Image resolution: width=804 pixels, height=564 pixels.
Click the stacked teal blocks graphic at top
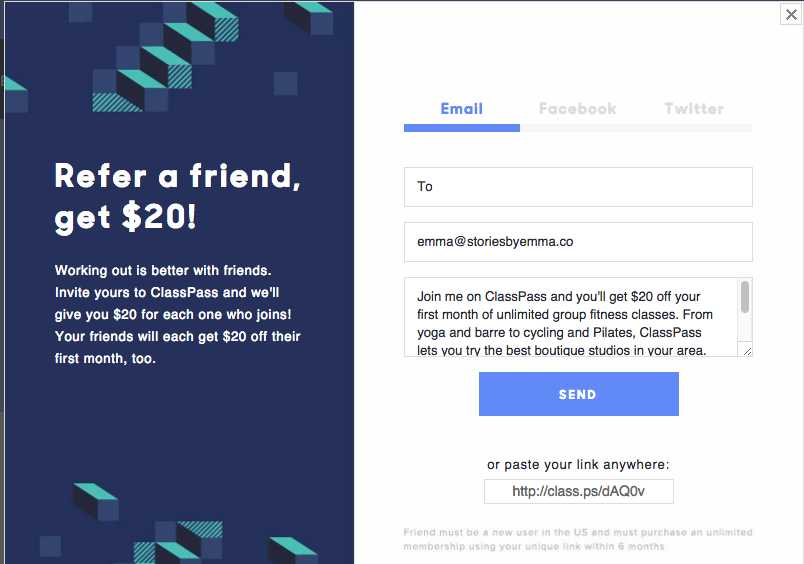click(x=165, y=57)
